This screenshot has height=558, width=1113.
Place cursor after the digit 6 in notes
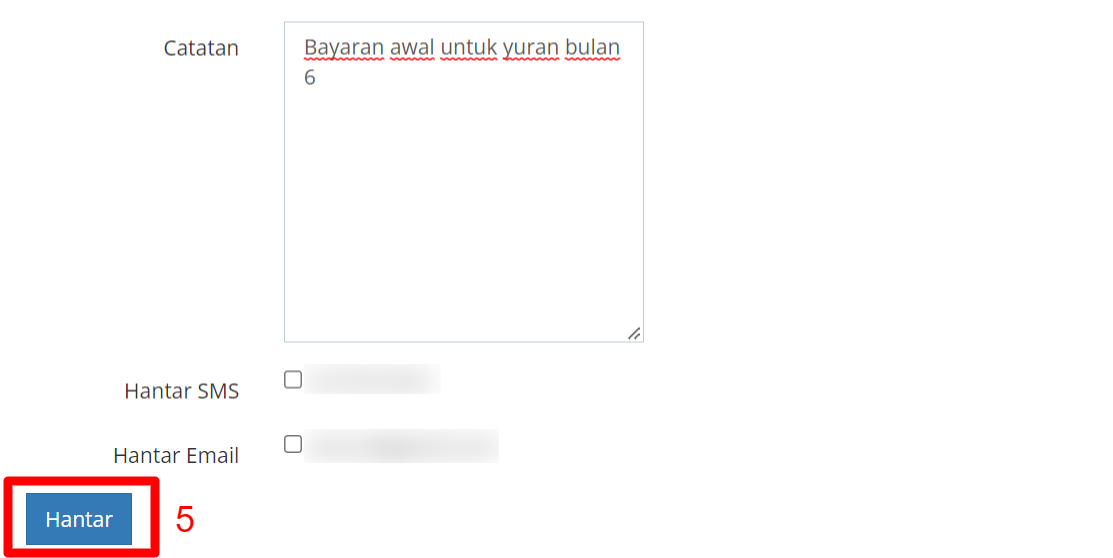(317, 77)
